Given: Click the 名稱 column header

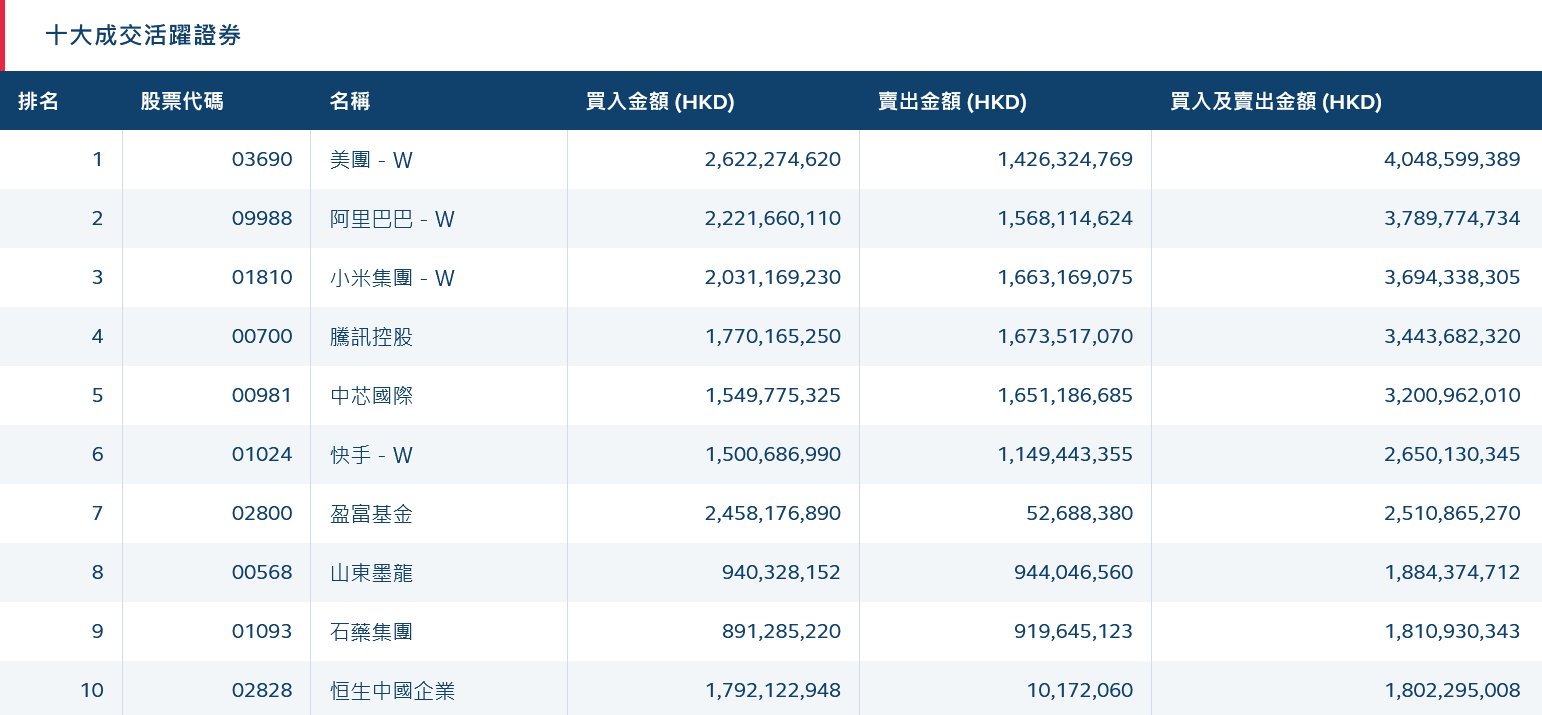Looking at the screenshot, I should [349, 101].
